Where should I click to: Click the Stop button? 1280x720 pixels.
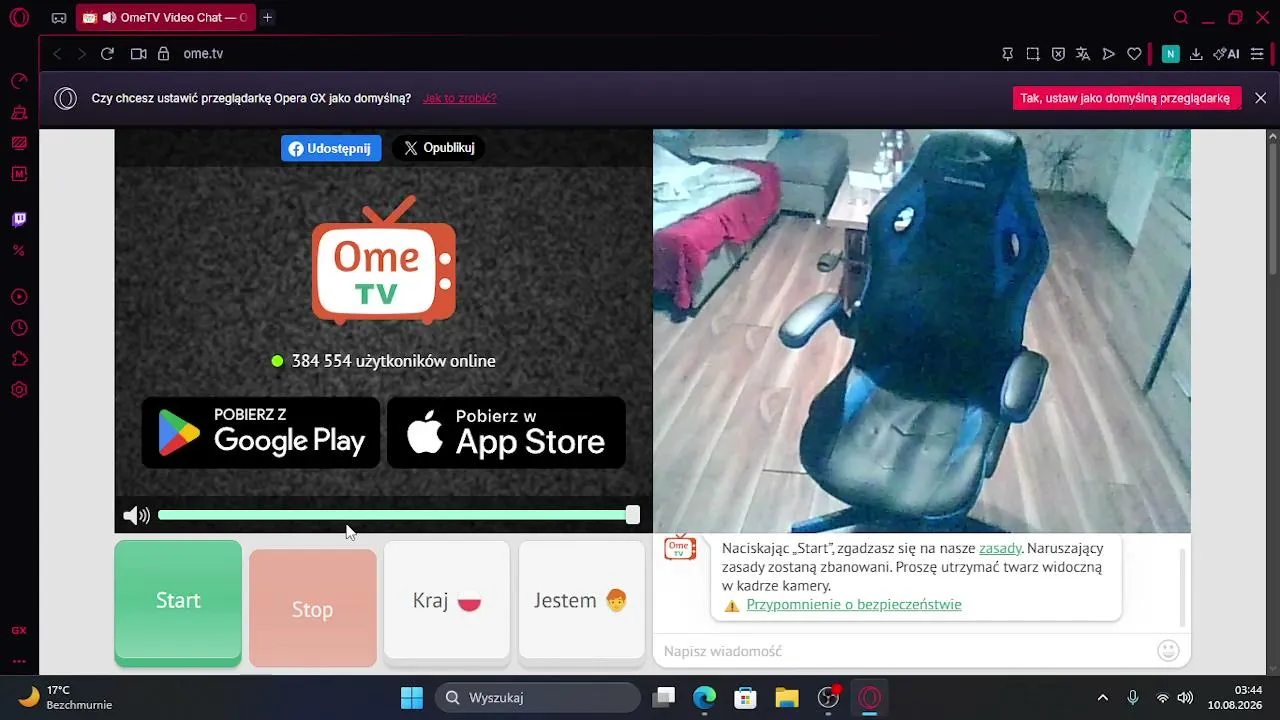pos(313,608)
